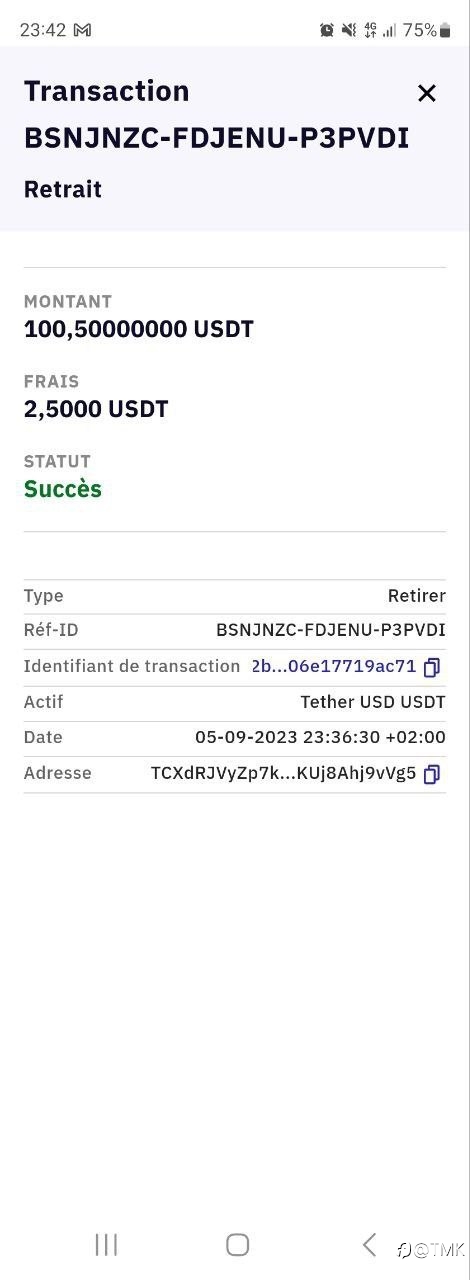The width and height of the screenshot is (470, 1280).
Task: Open the transaction hash link ending 06e17719ac71
Action: (333, 666)
